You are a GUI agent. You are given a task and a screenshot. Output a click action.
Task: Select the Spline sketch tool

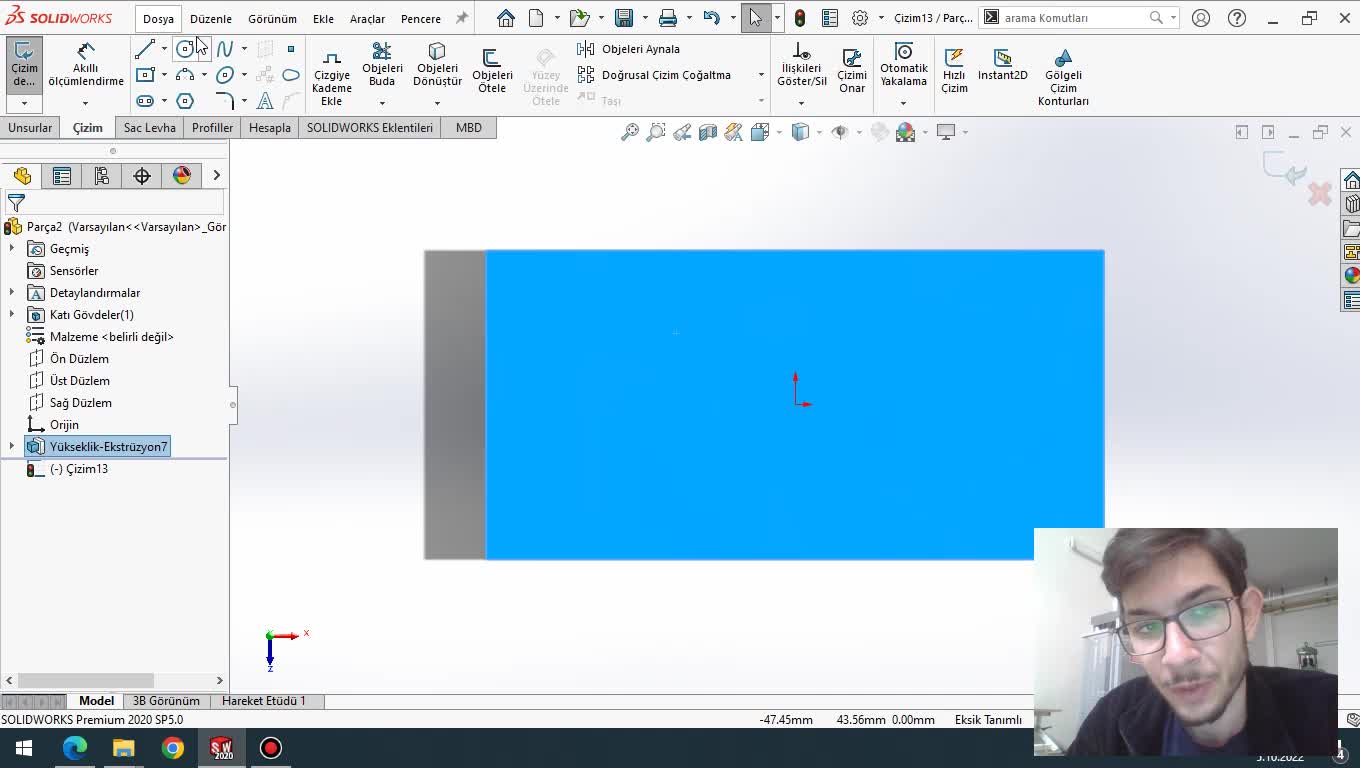(225, 49)
